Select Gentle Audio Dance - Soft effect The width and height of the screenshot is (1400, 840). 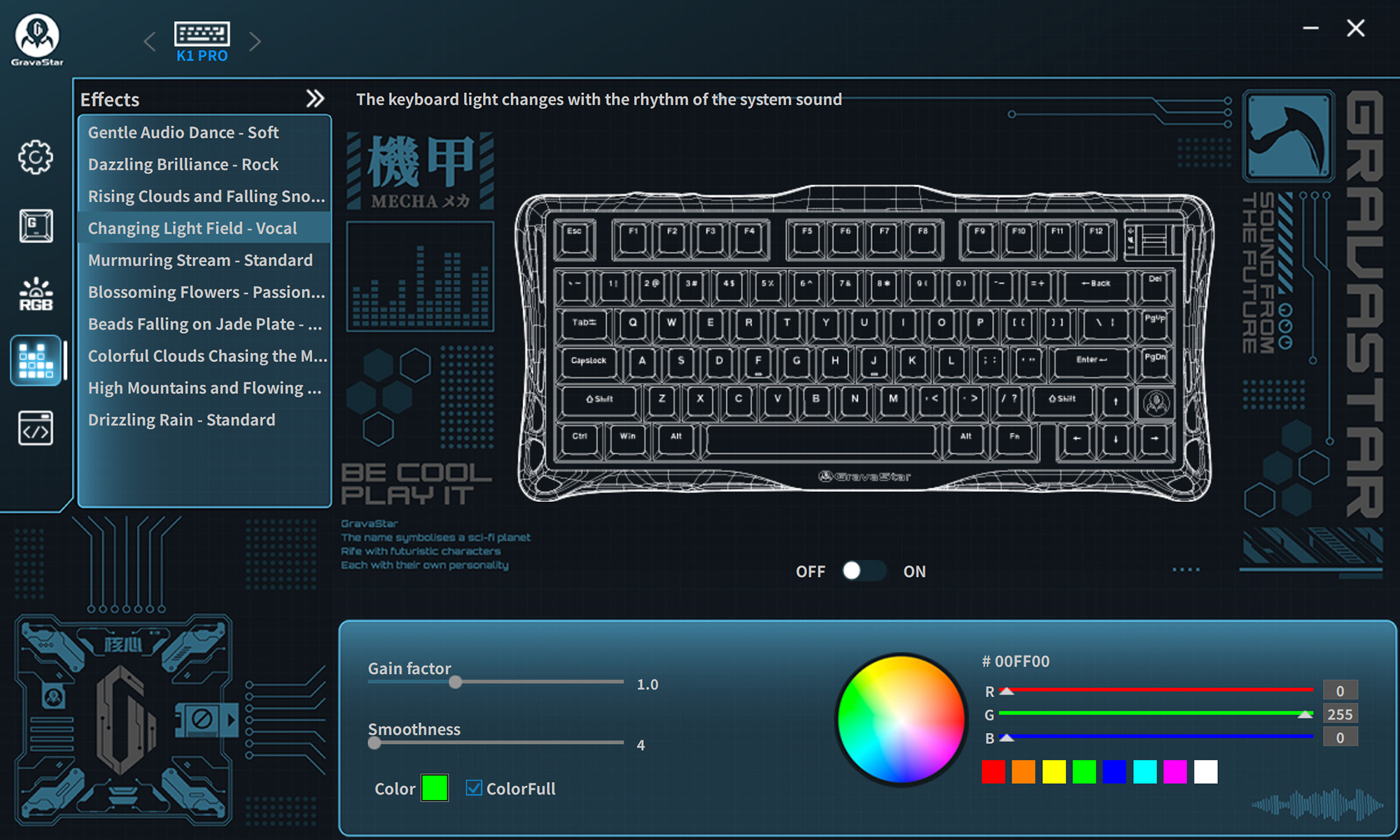pos(204,132)
